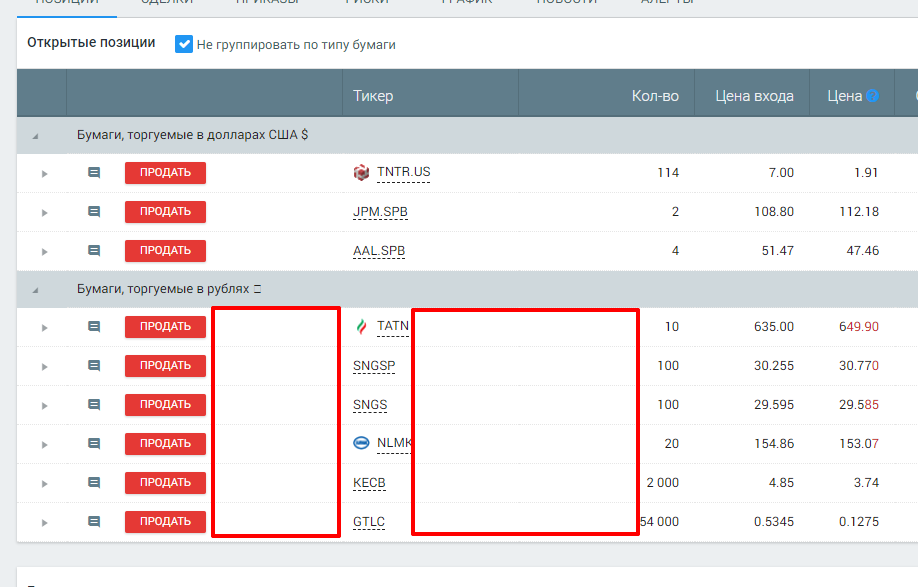Select entry price 108.80 for JPM.SPB
Screen dimensions: 918x587
[x=774, y=212]
